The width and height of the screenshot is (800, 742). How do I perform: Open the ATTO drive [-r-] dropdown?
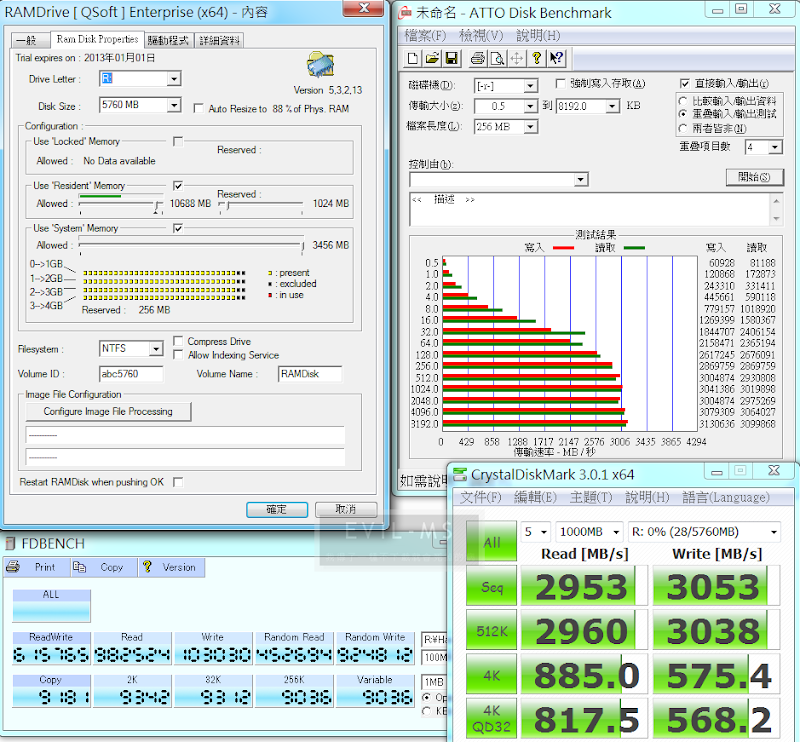point(531,86)
